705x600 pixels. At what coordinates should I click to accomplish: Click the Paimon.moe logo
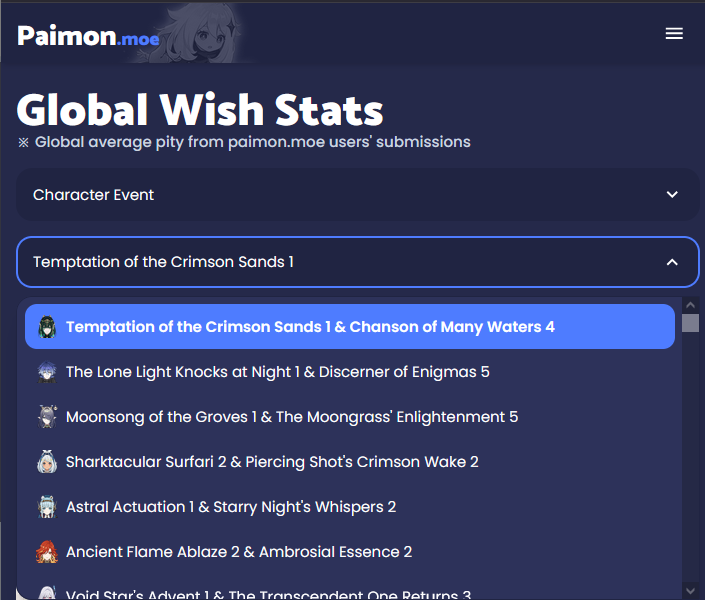[x=88, y=36]
